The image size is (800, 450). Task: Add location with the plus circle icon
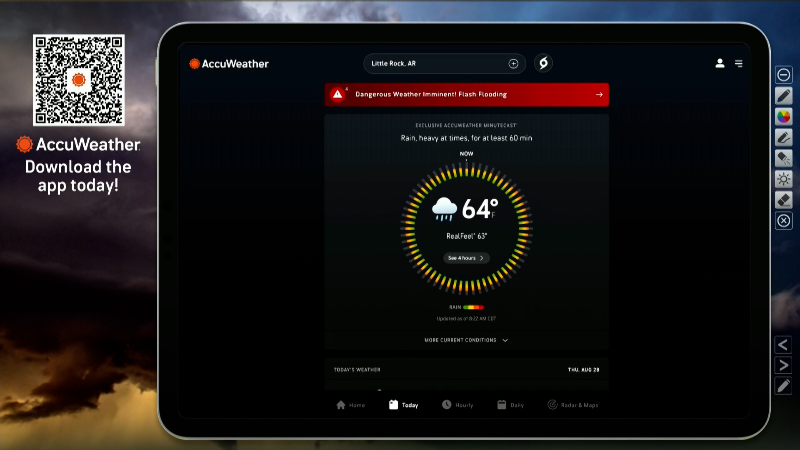point(513,64)
